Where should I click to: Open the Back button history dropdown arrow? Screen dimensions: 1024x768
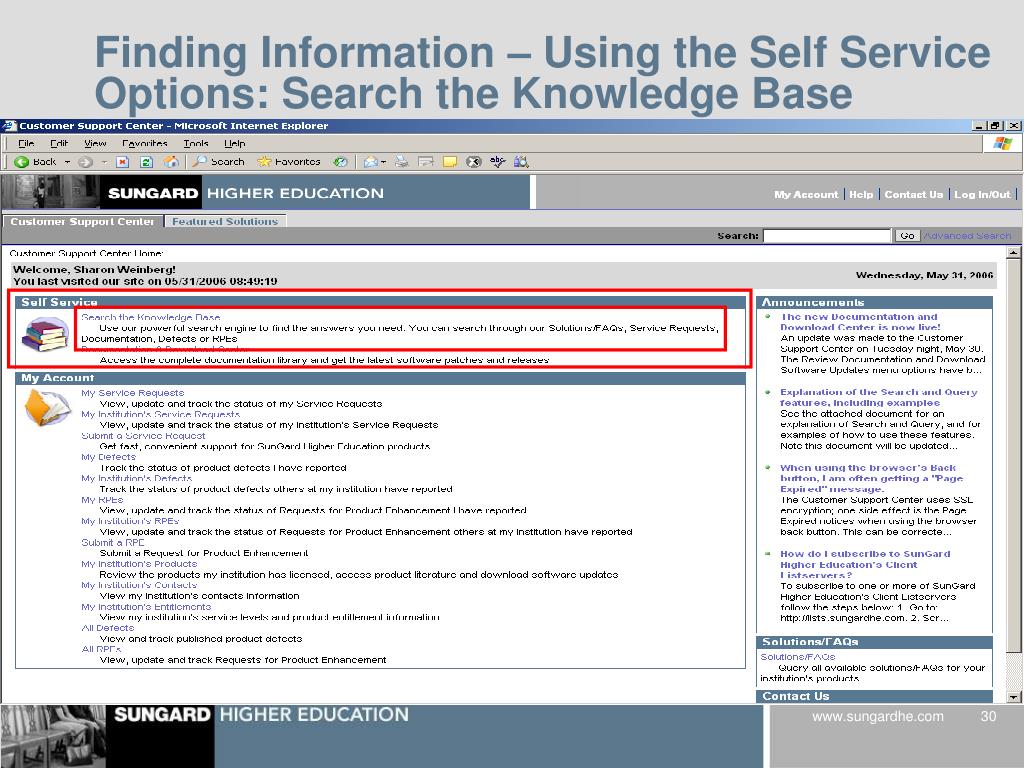[67, 161]
